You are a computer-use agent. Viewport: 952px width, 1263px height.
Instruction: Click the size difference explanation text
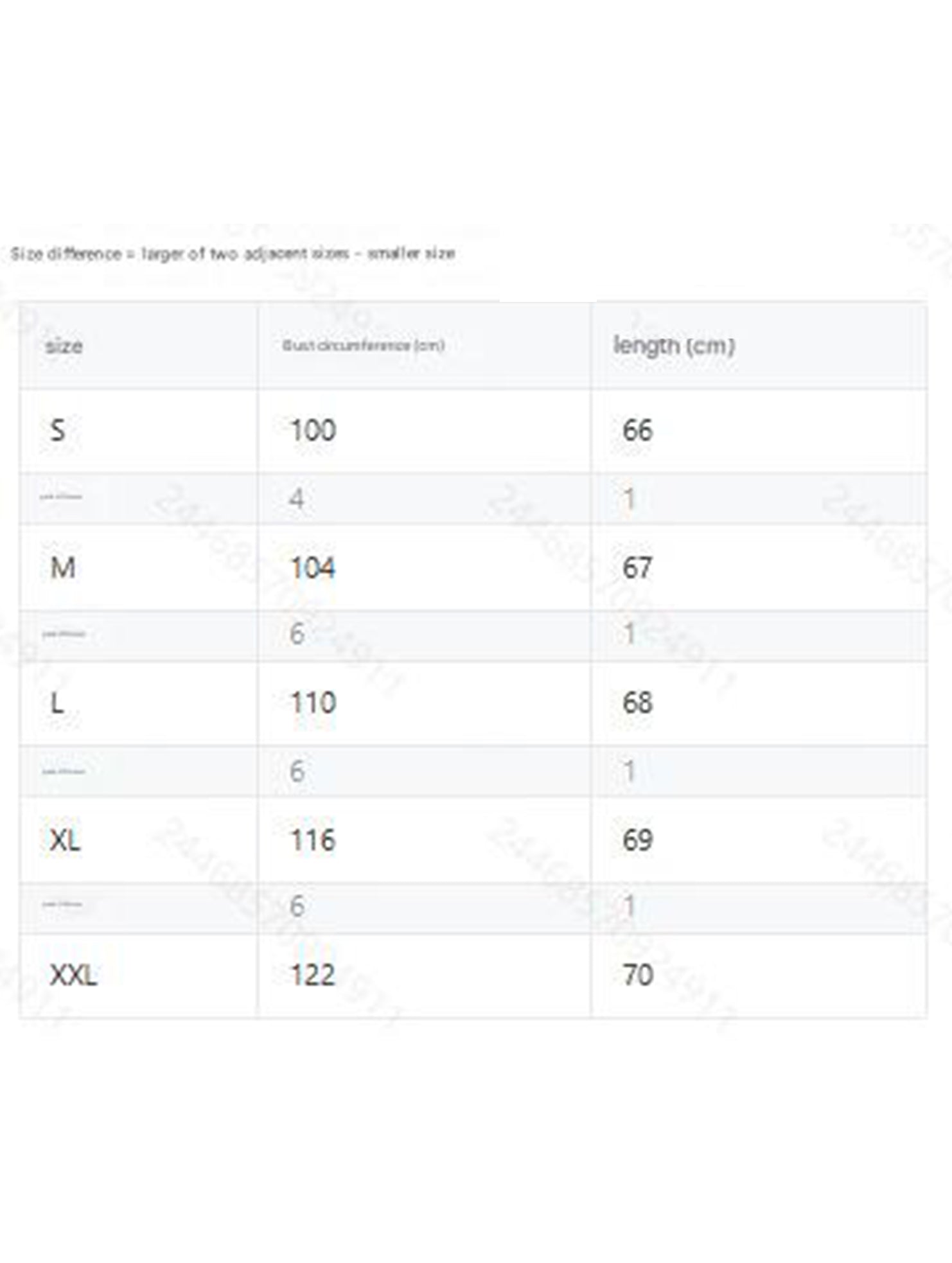[x=233, y=254]
